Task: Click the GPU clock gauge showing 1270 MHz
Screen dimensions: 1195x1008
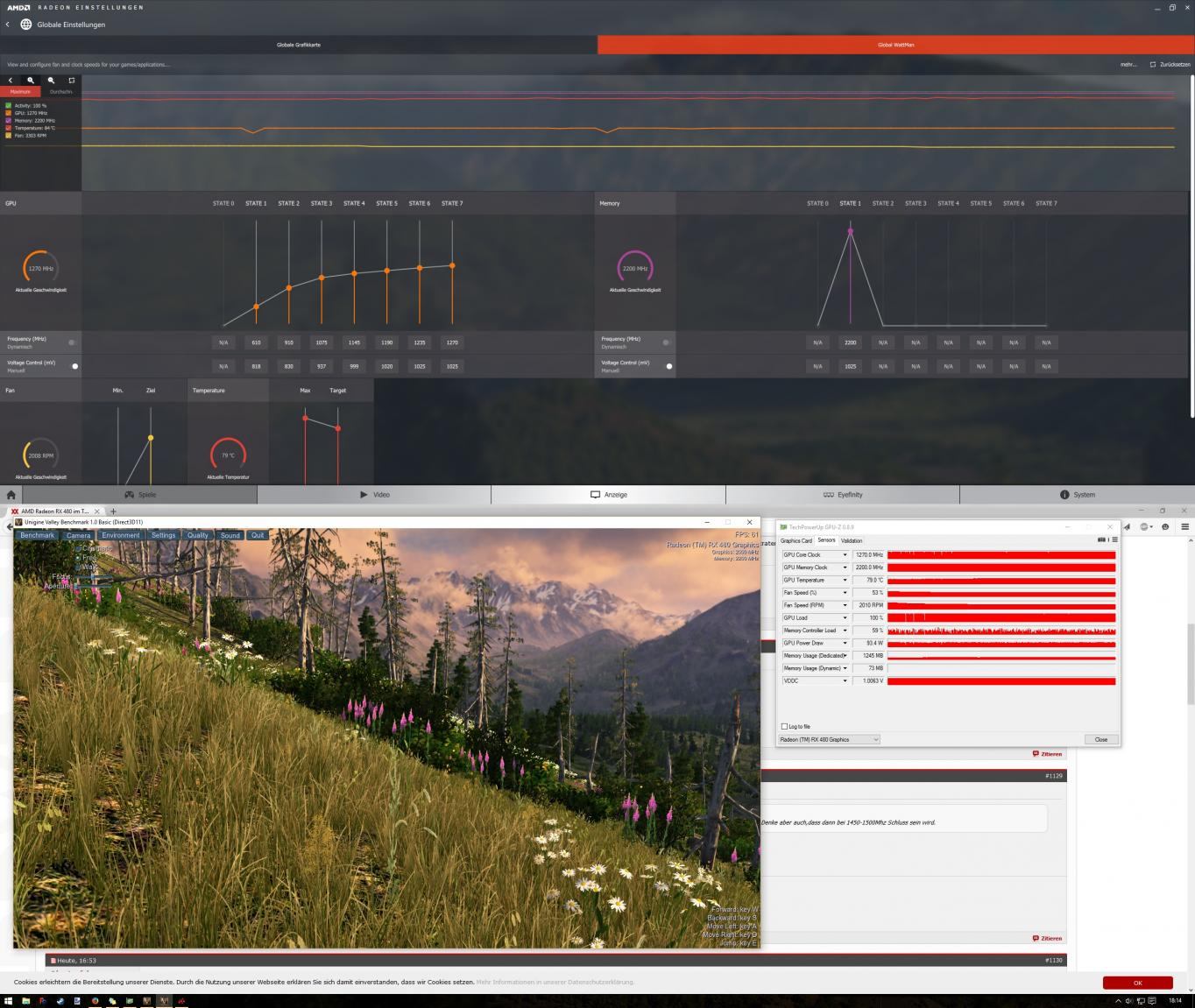Action: pyautogui.click(x=40, y=268)
